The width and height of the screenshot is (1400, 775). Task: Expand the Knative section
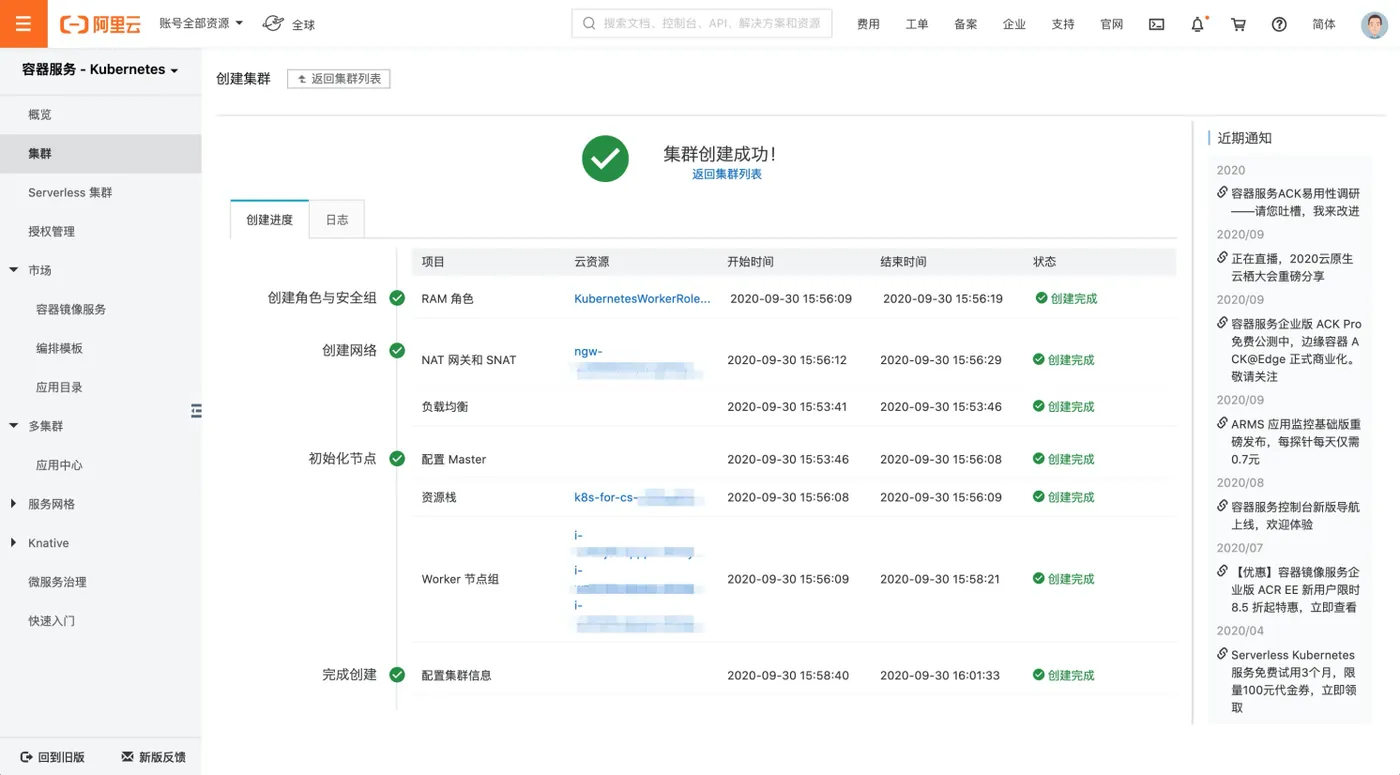(14, 543)
